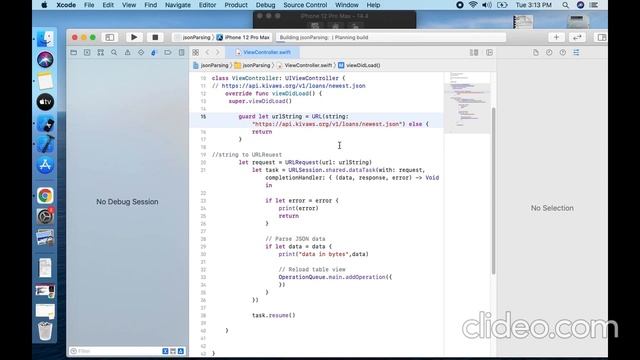Add an editor on the right
The image size is (640, 360).
point(489,52)
